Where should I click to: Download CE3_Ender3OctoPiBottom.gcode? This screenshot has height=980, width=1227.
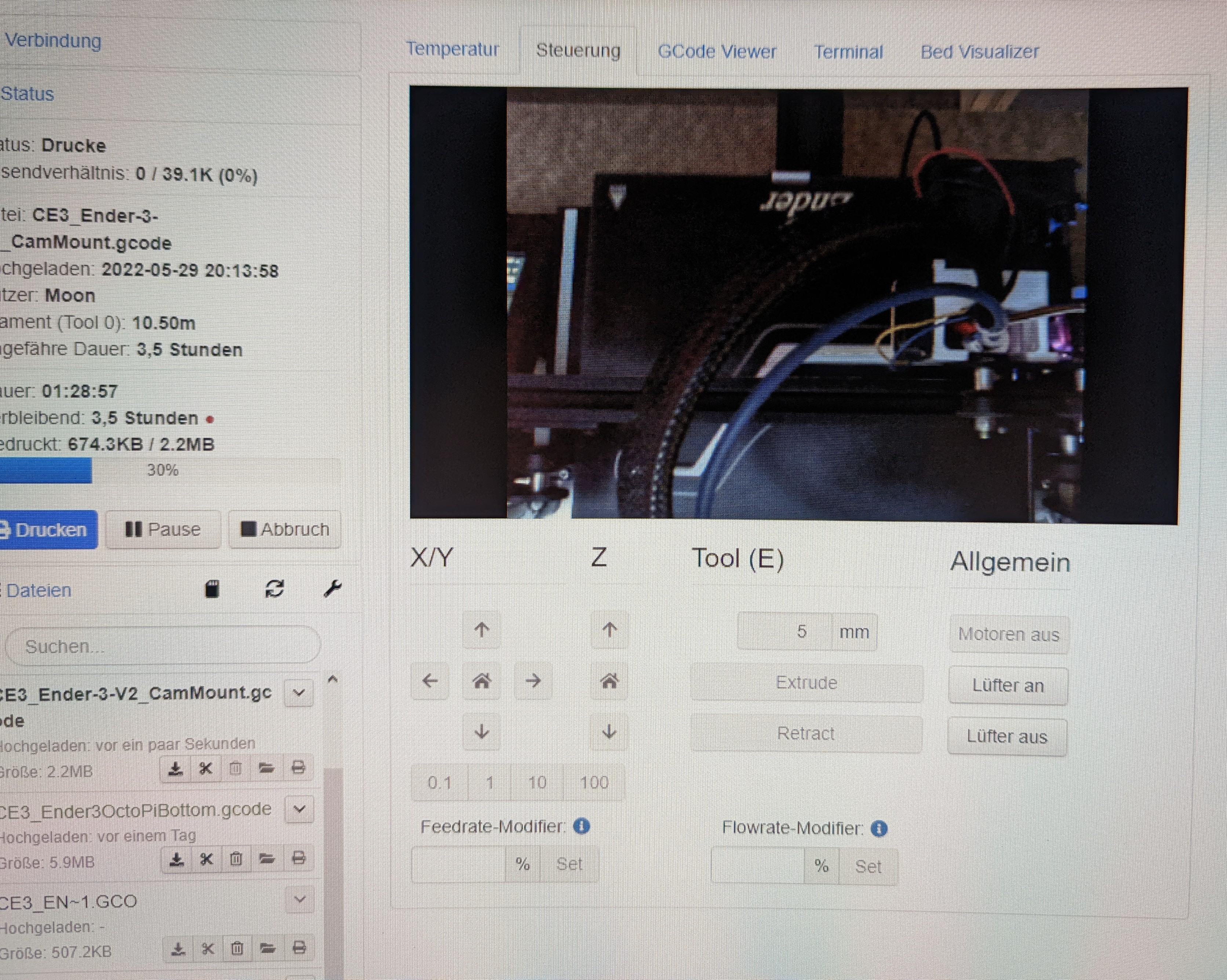177,859
